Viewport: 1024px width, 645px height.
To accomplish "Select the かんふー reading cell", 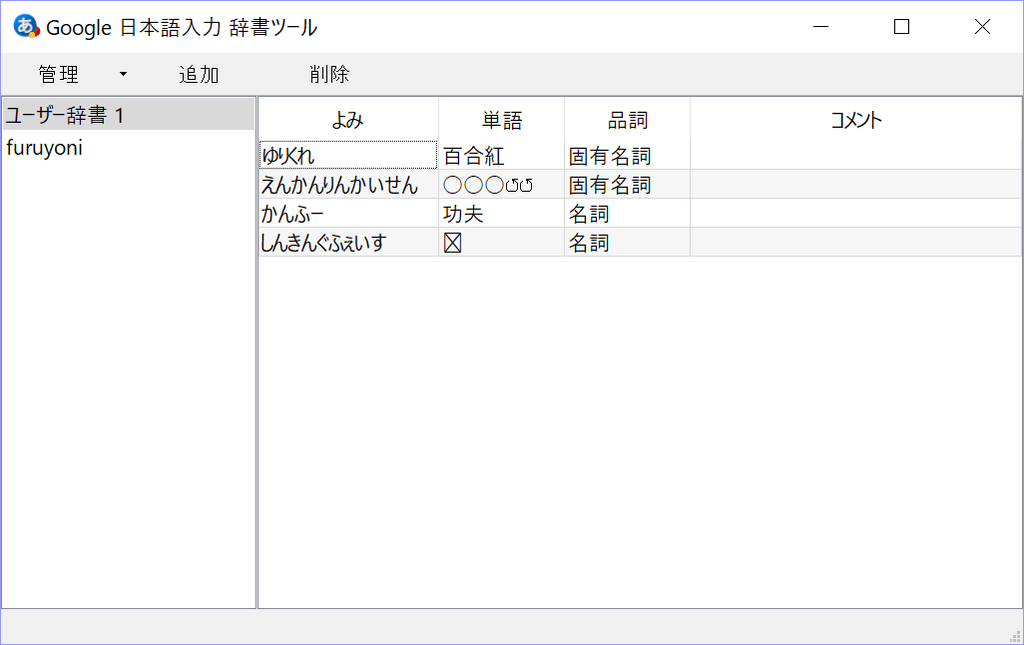I will tap(348, 213).
